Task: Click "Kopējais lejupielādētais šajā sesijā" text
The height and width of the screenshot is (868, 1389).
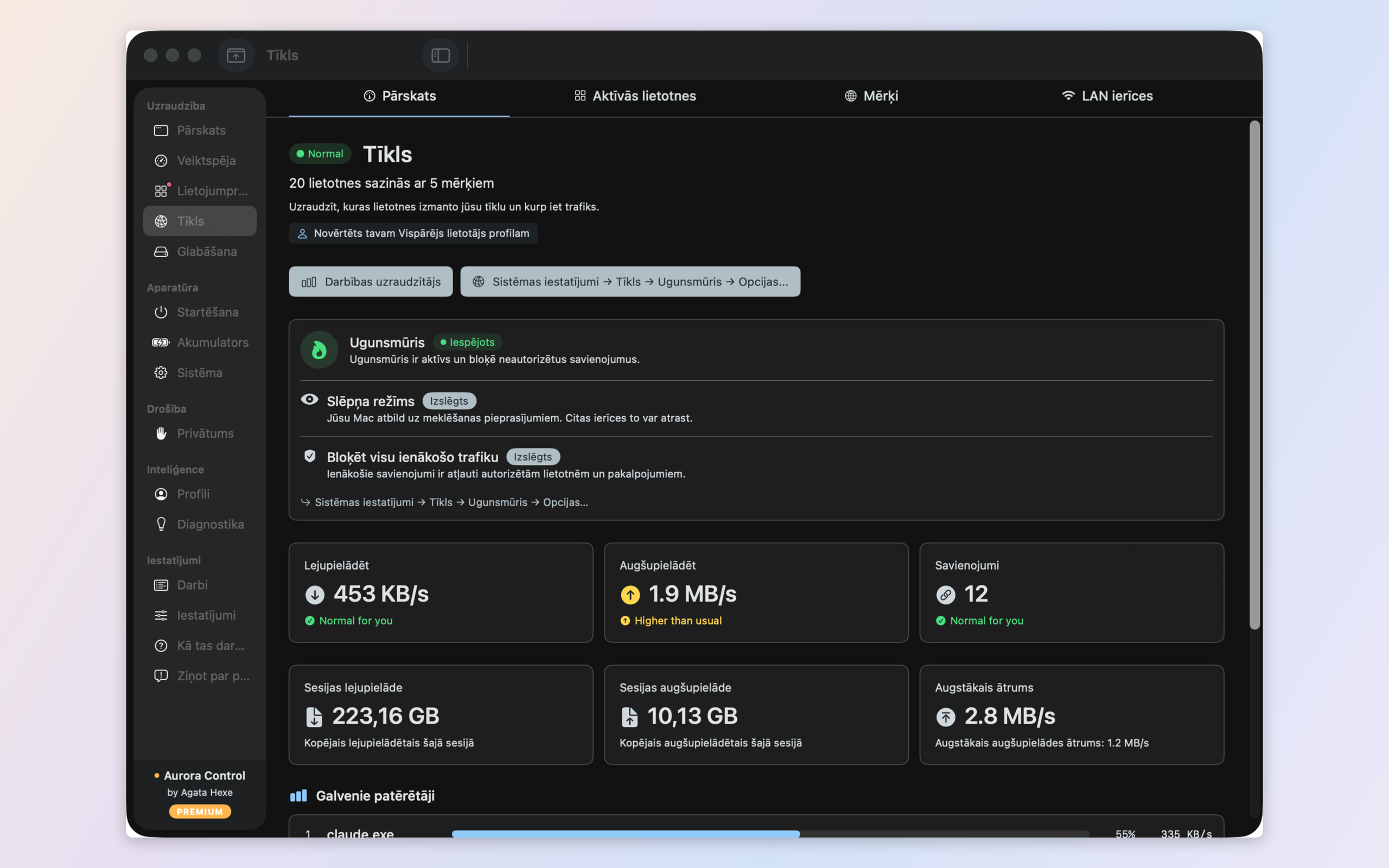Action: click(x=389, y=743)
